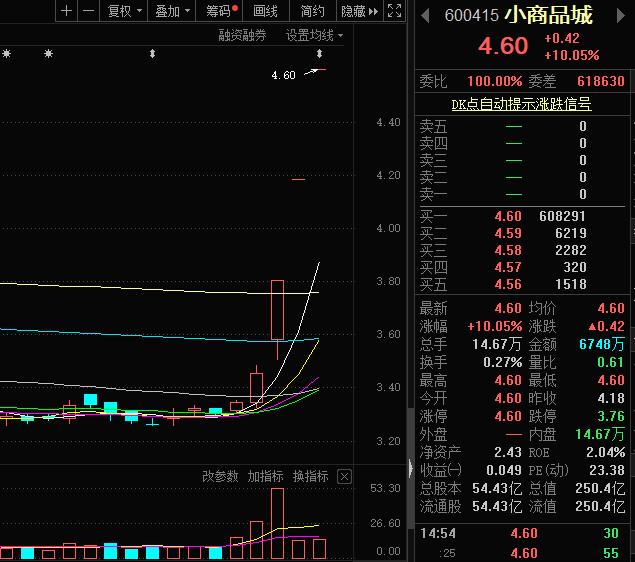The height and width of the screenshot is (562, 635).
Task: Click buy-five price 4.56
Action: (x=508, y=284)
